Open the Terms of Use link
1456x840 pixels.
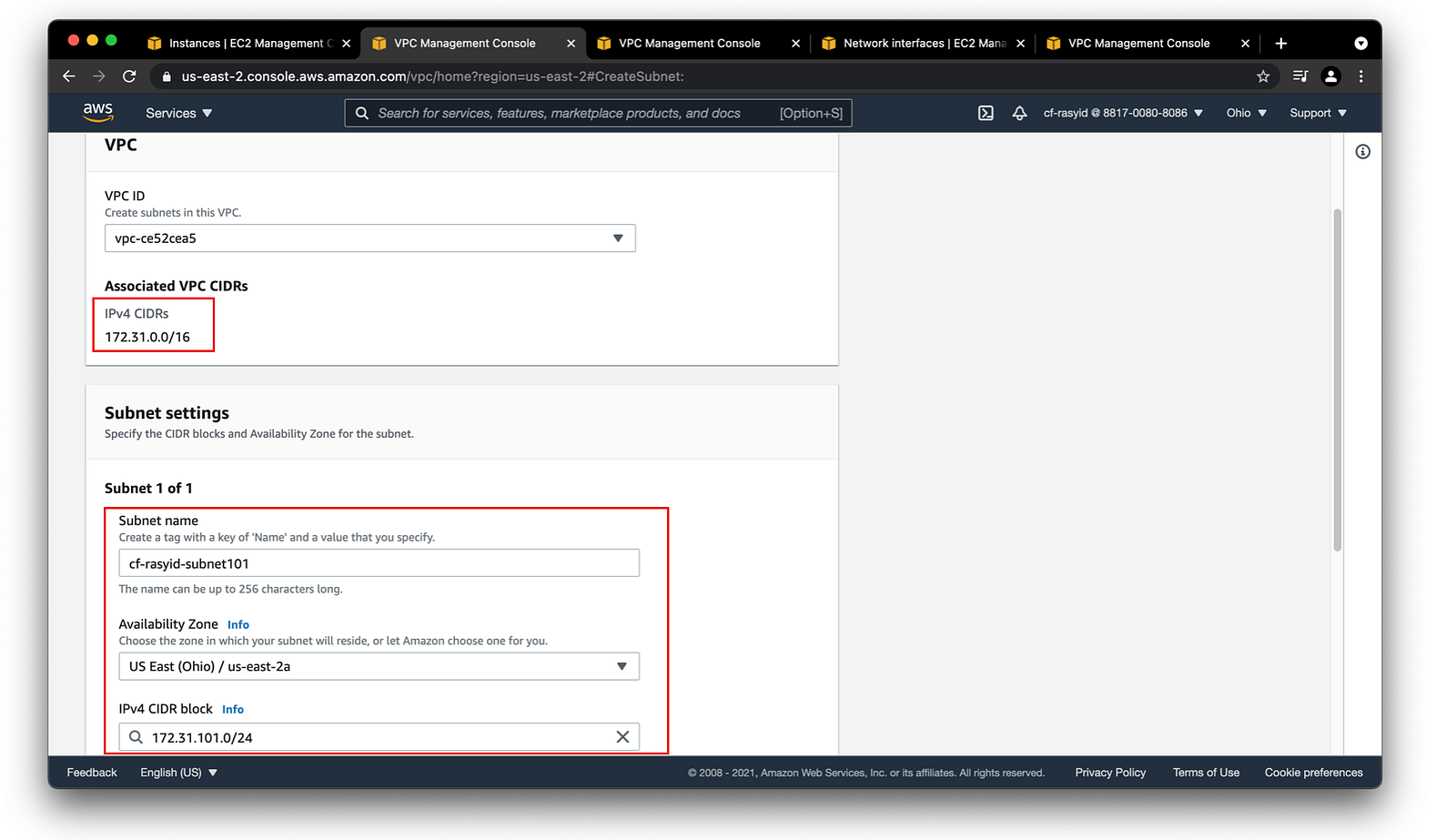1206,773
